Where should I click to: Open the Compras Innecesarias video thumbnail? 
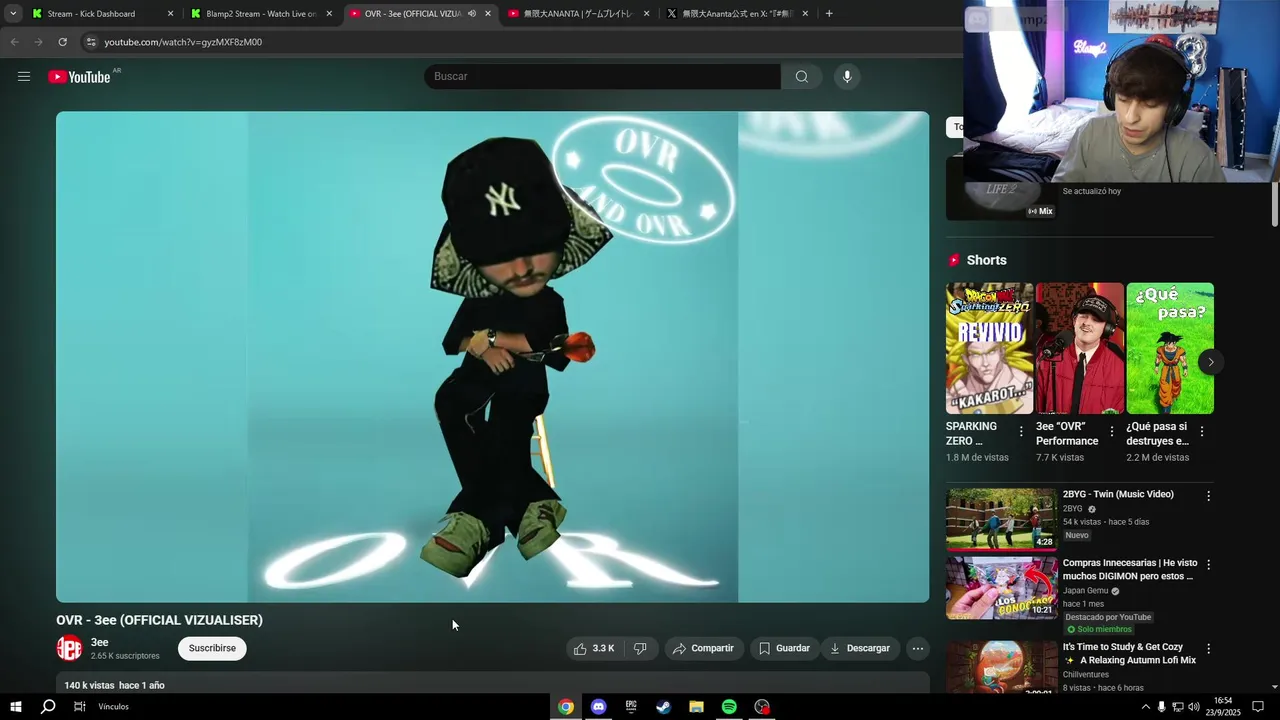point(1001,588)
